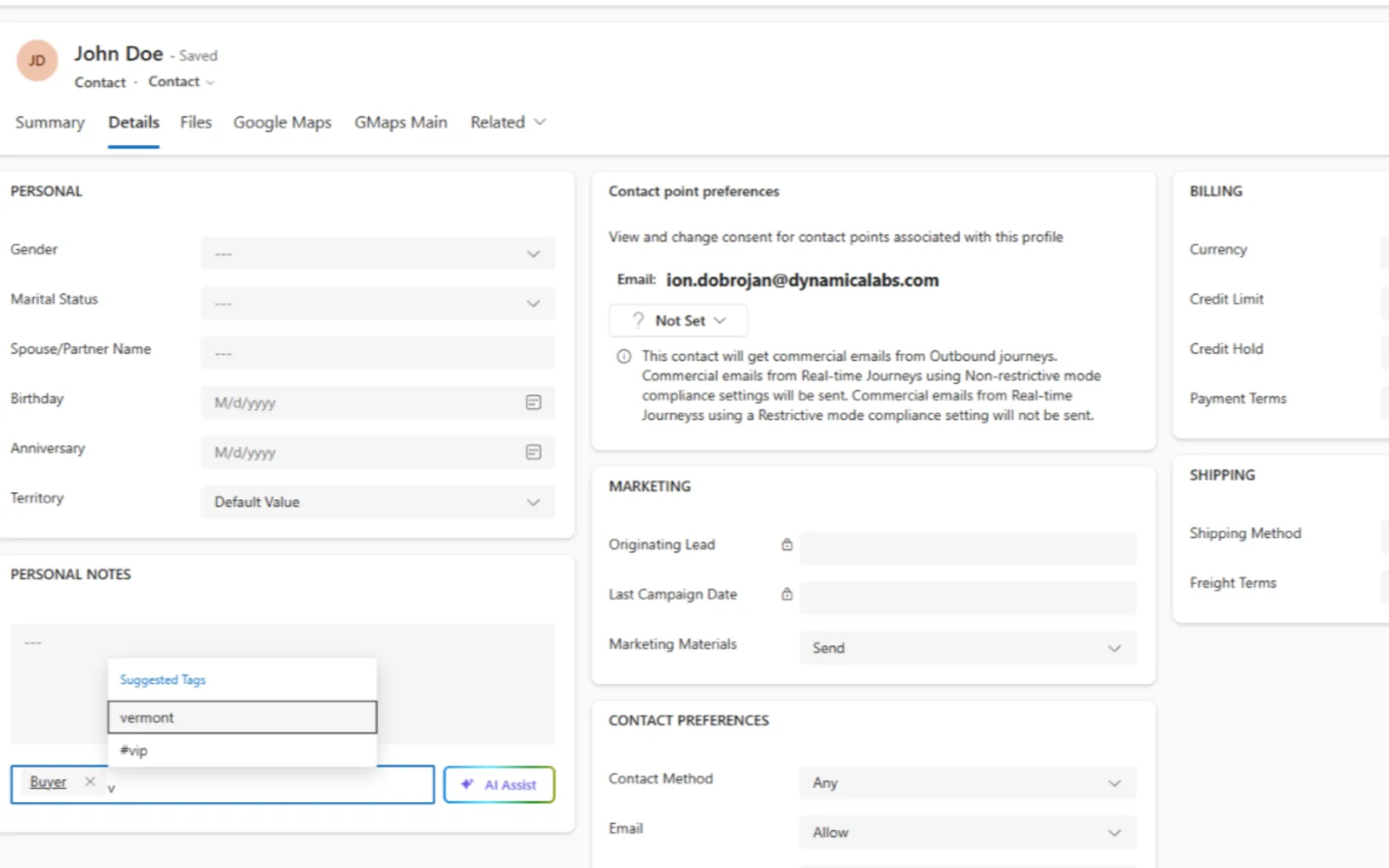Click the Freight Terms label
The image size is (1389, 868).
pos(1233,582)
